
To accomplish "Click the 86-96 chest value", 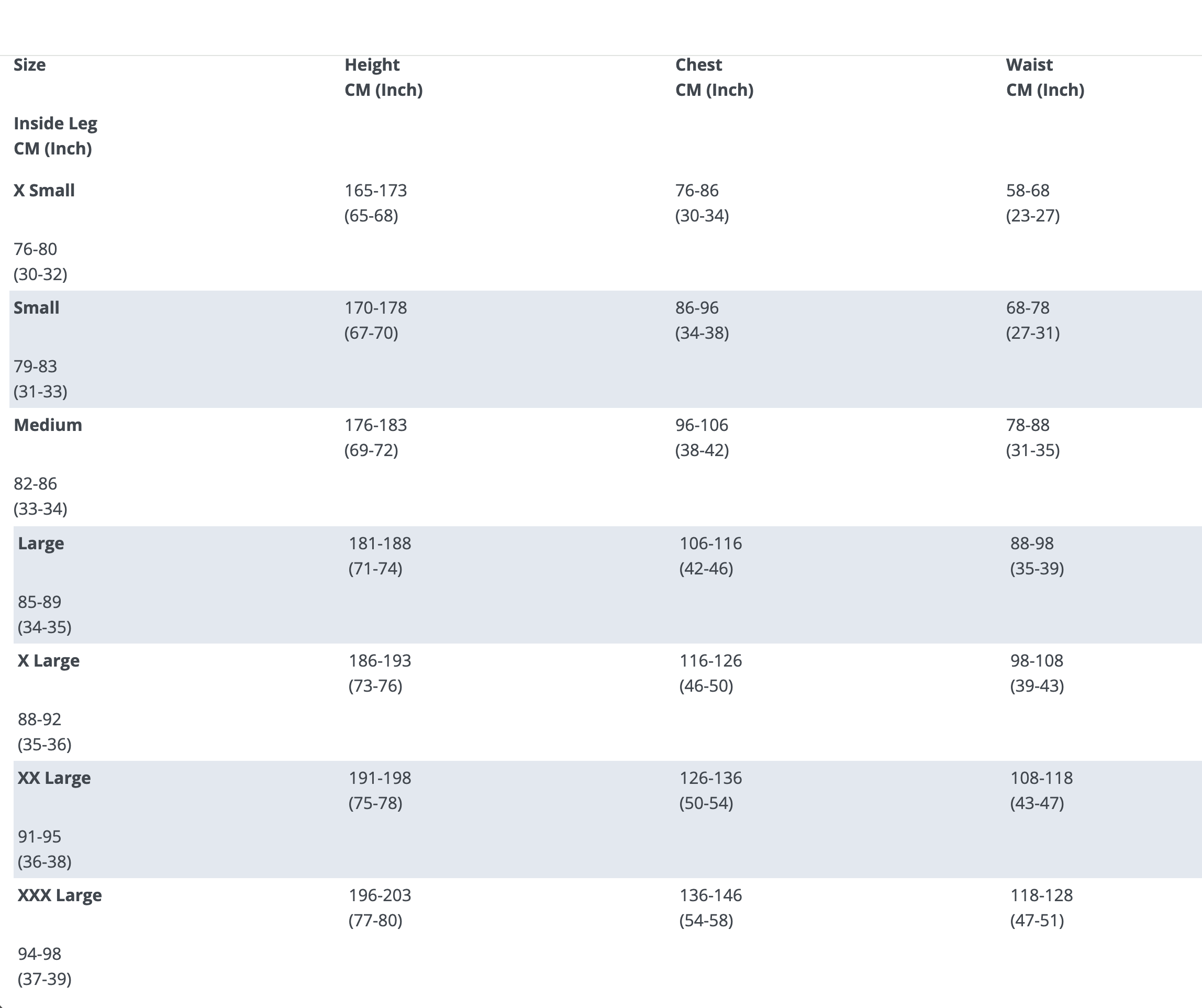I will (697, 308).
